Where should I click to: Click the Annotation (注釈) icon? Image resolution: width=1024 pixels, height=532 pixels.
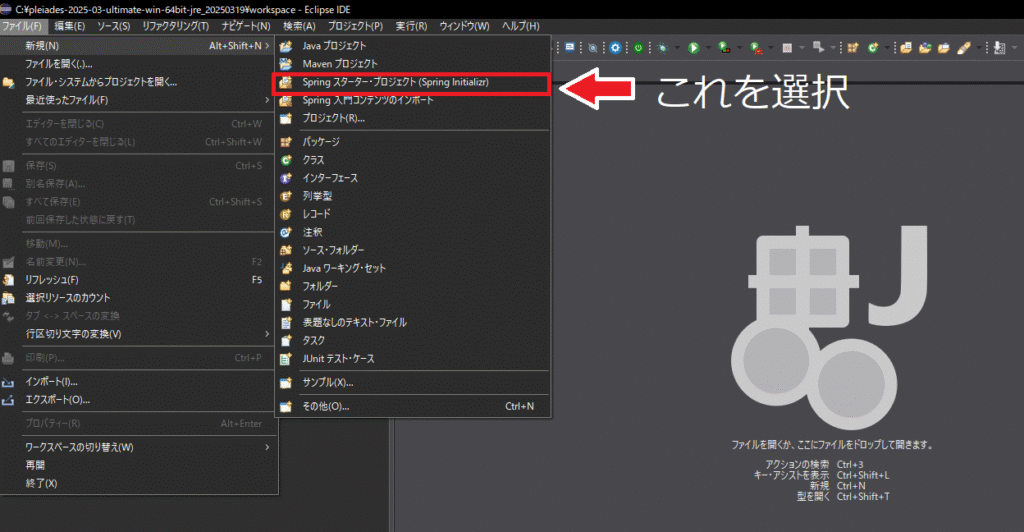pos(285,232)
